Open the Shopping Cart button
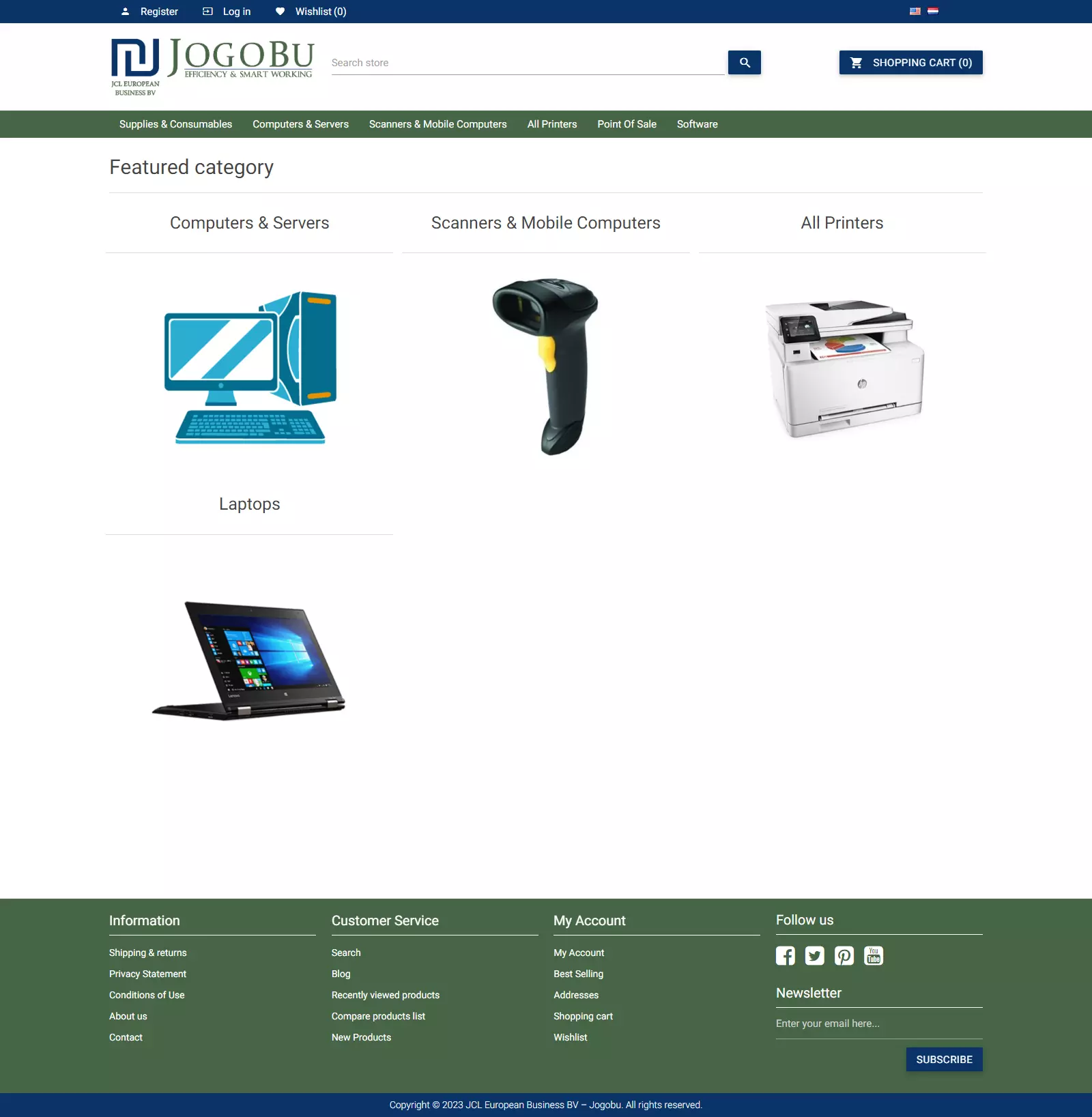Screen dimensions: 1092x1117 point(910,63)
